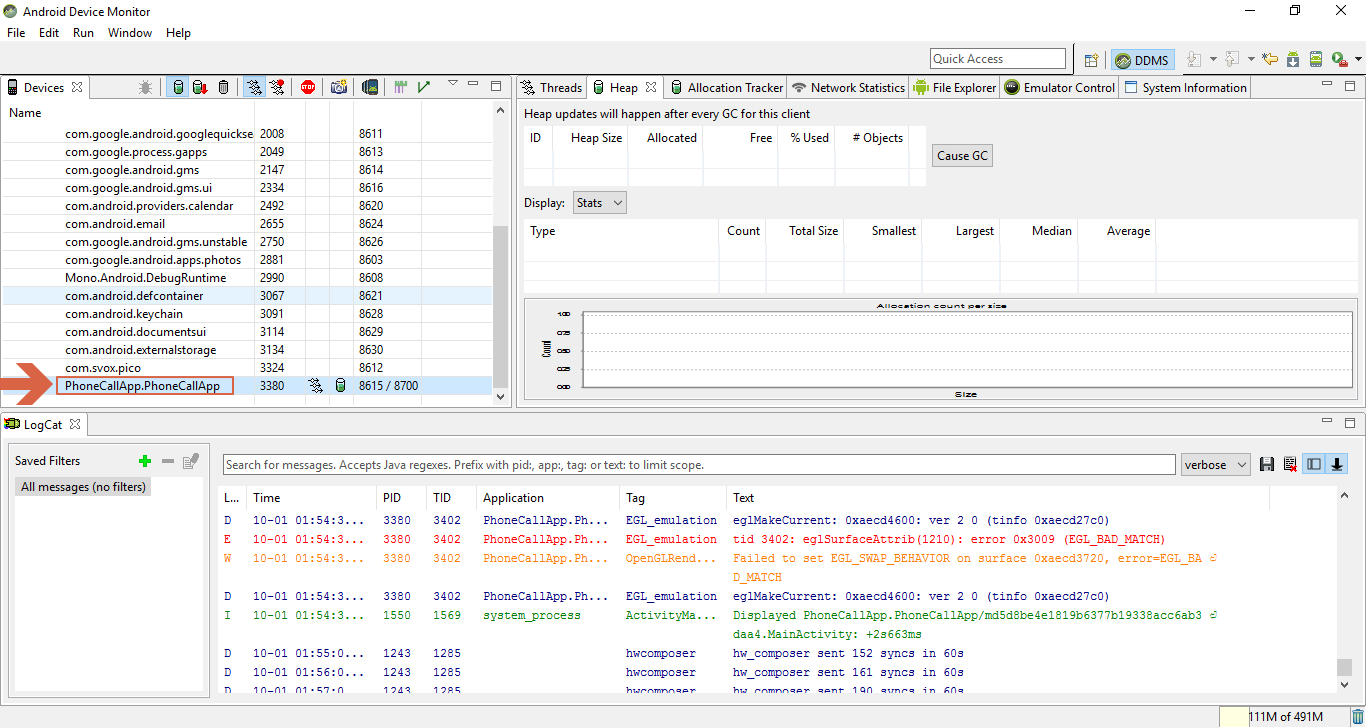Image resolution: width=1366 pixels, height=728 pixels.
Task: Switch to the Threads tab
Action: 552,88
